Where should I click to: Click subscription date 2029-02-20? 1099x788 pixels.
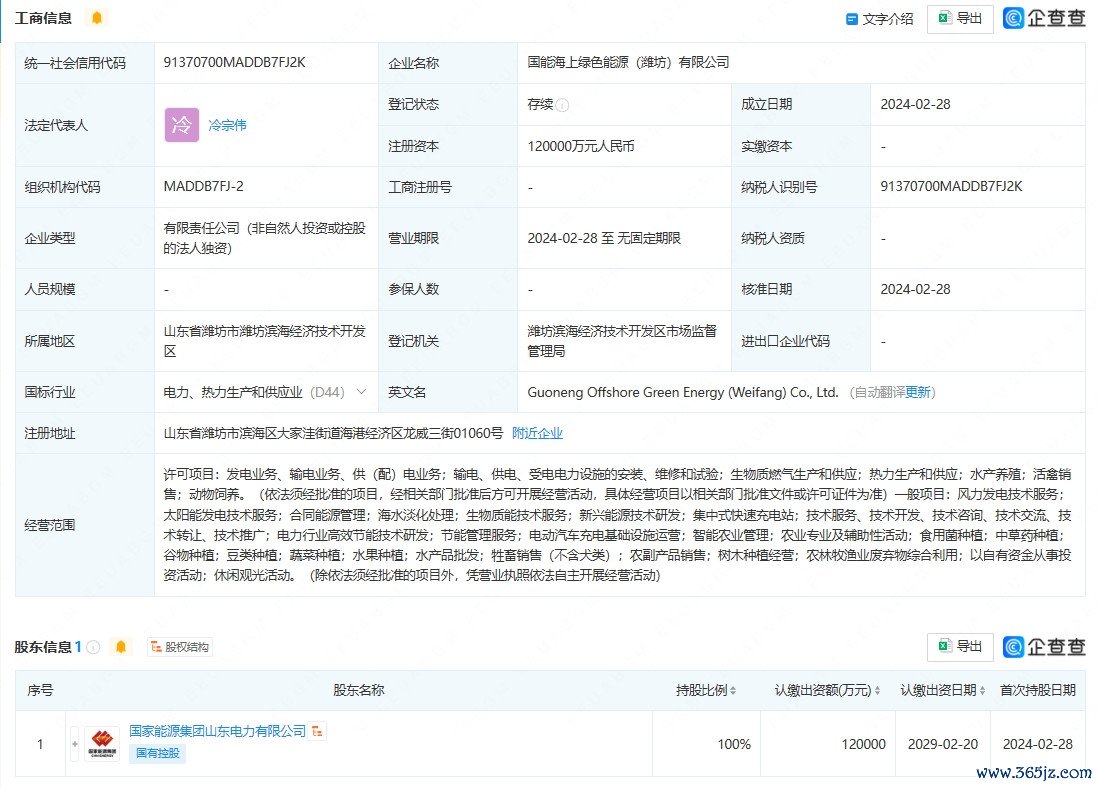tap(943, 744)
